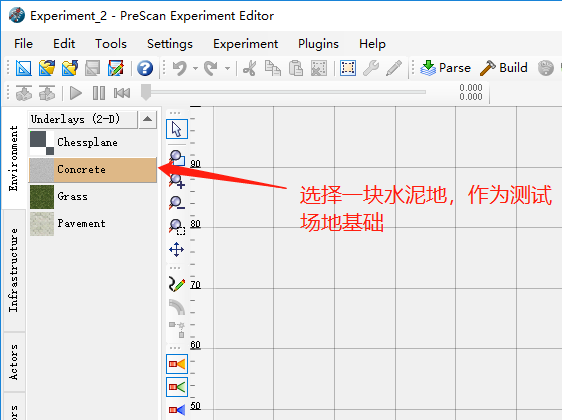Screen dimensions: 562x420
Task: Click the zoom out magnifier tool
Action: (177, 203)
